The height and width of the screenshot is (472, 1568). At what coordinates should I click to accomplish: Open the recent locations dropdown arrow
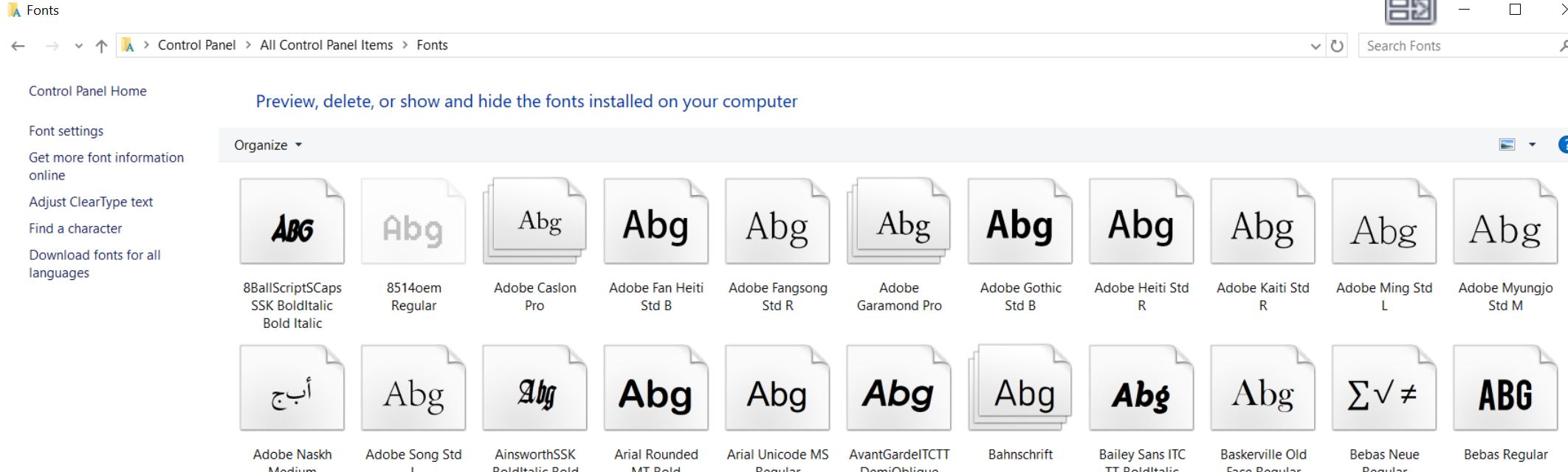click(78, 46)
